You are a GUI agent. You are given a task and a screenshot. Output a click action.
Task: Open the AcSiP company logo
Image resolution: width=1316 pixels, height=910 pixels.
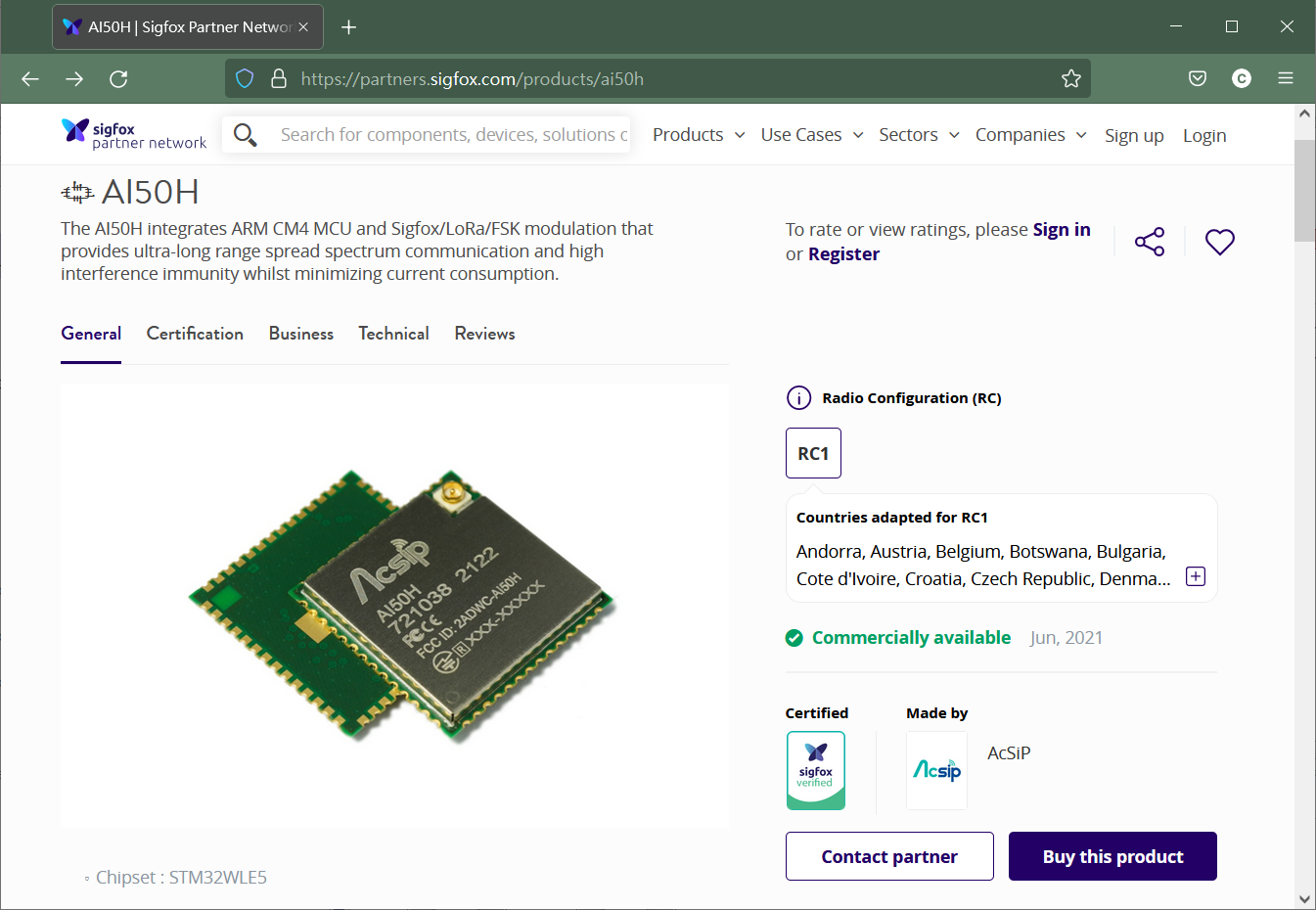[936, 771]
